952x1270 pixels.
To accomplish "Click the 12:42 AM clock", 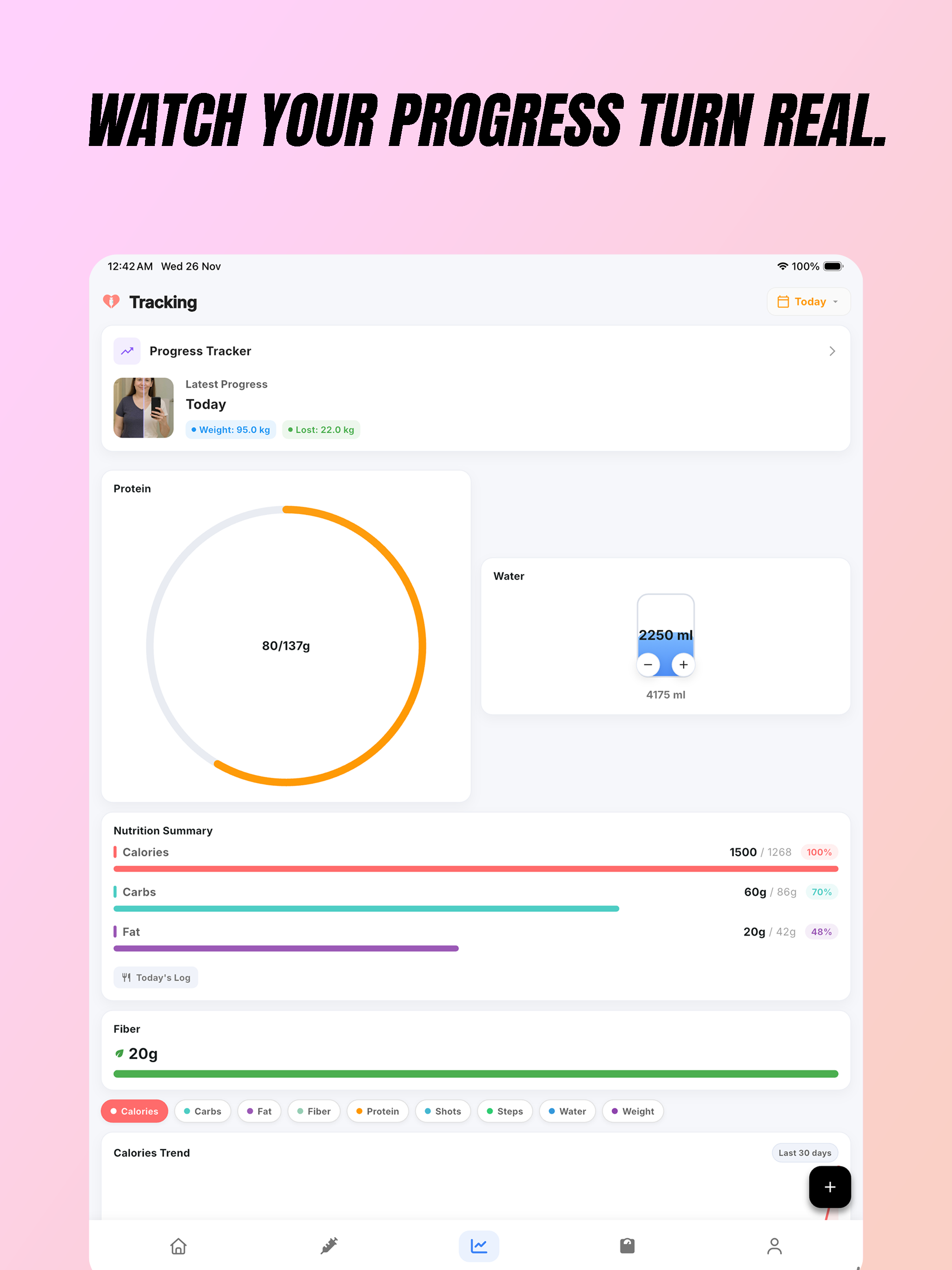I will pyautogui.click(x=130, y=266).
